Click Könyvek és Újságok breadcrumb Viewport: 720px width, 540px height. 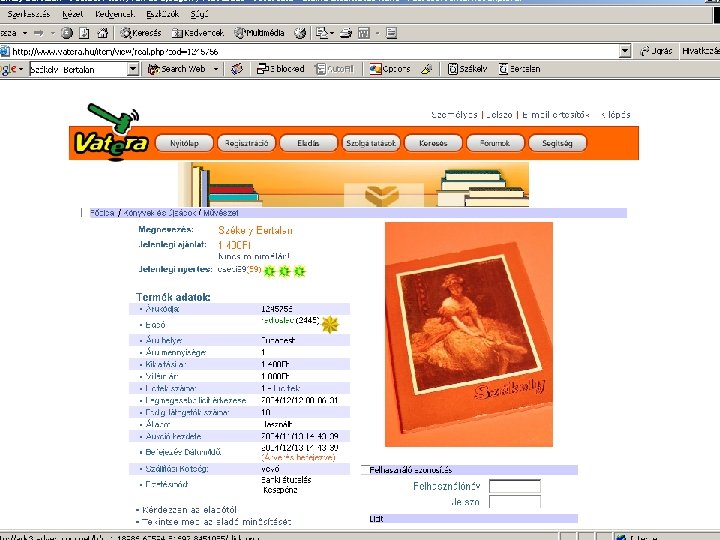[161, 213]
